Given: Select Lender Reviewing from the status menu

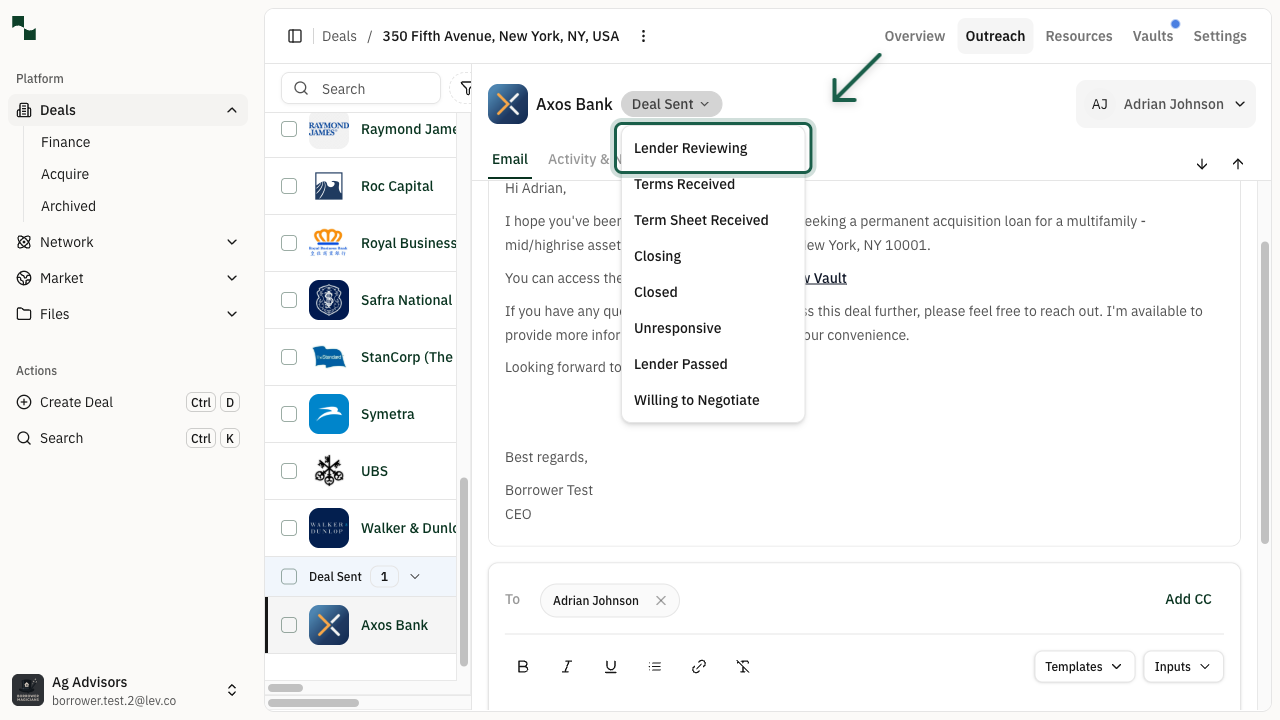Looking at the screenshot, I should click(x=690, y=148).
